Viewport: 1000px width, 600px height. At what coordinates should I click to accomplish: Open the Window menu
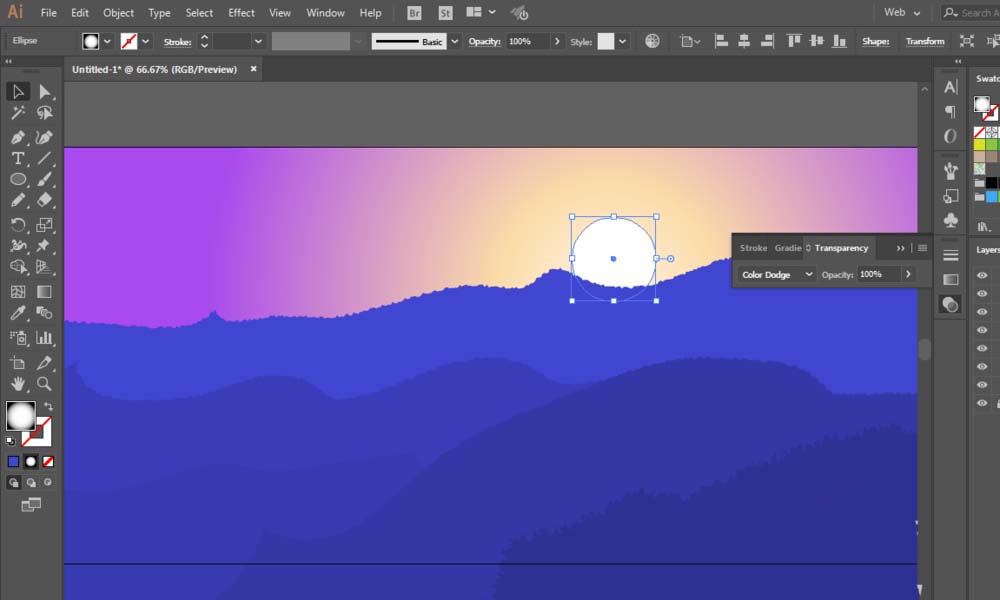pyautogui.click(x=325, y=13)
